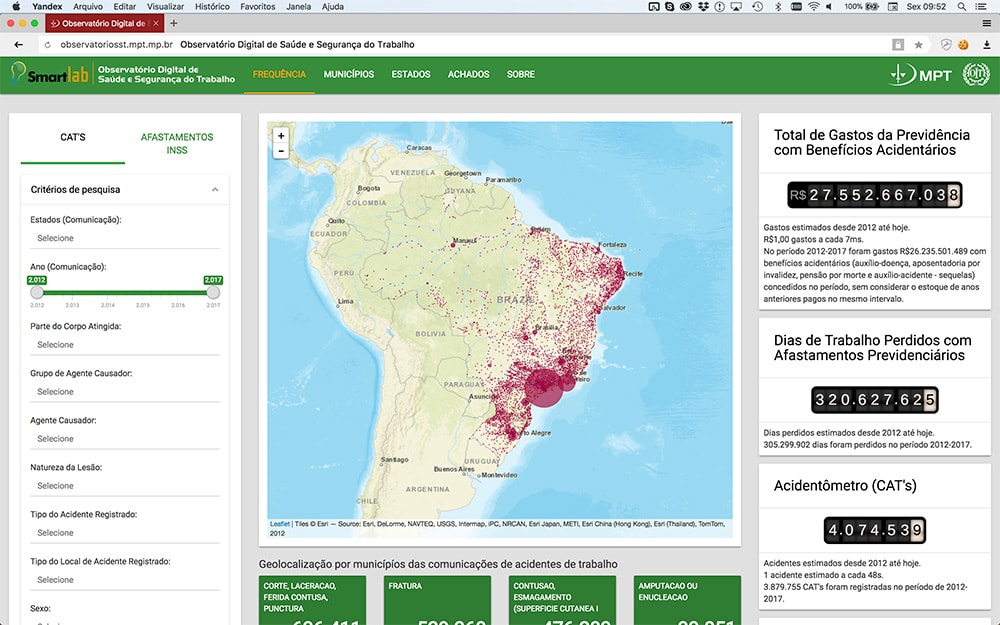
Task: Open Parte do Corpo Atingida dropdown
Action: click(x=125, y=344)
